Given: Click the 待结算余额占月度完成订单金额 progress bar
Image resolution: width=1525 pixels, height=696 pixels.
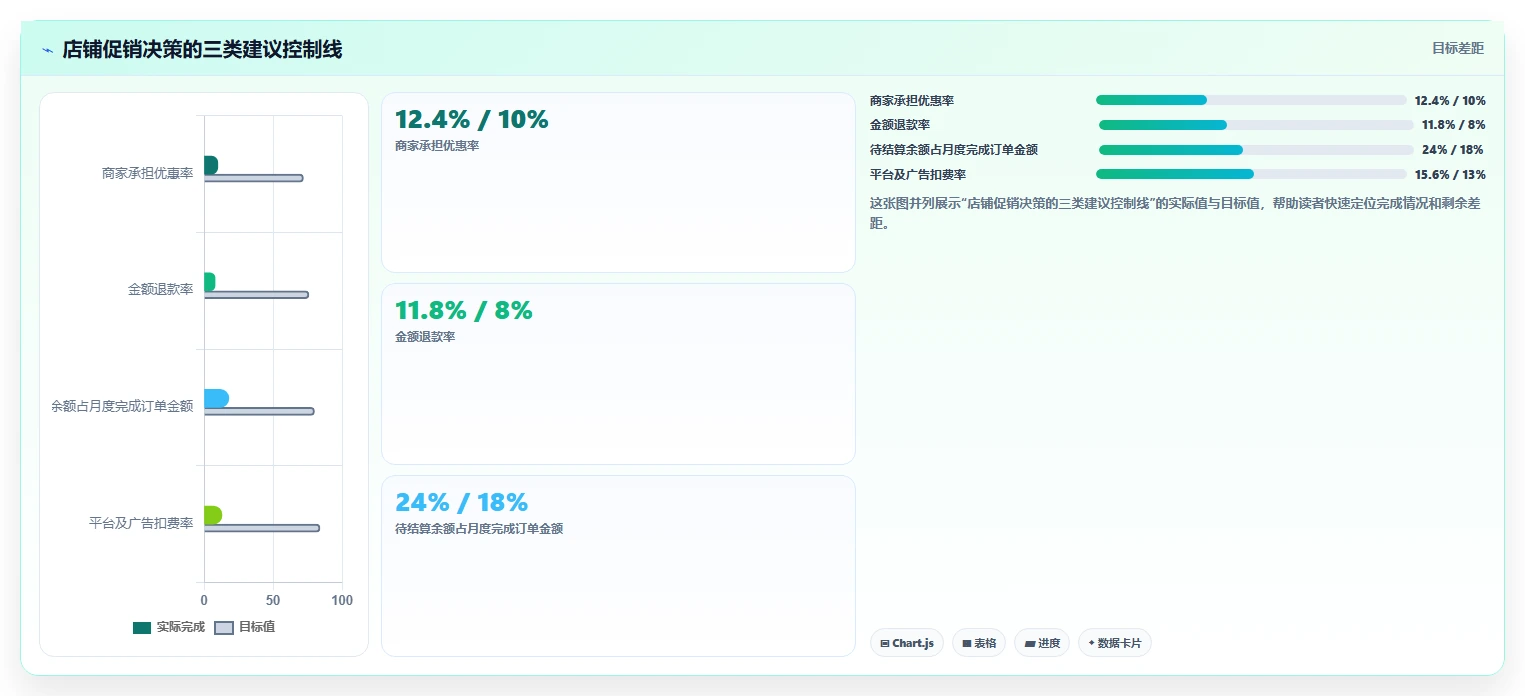Looking at the screenshot, I should [1256, 150].
